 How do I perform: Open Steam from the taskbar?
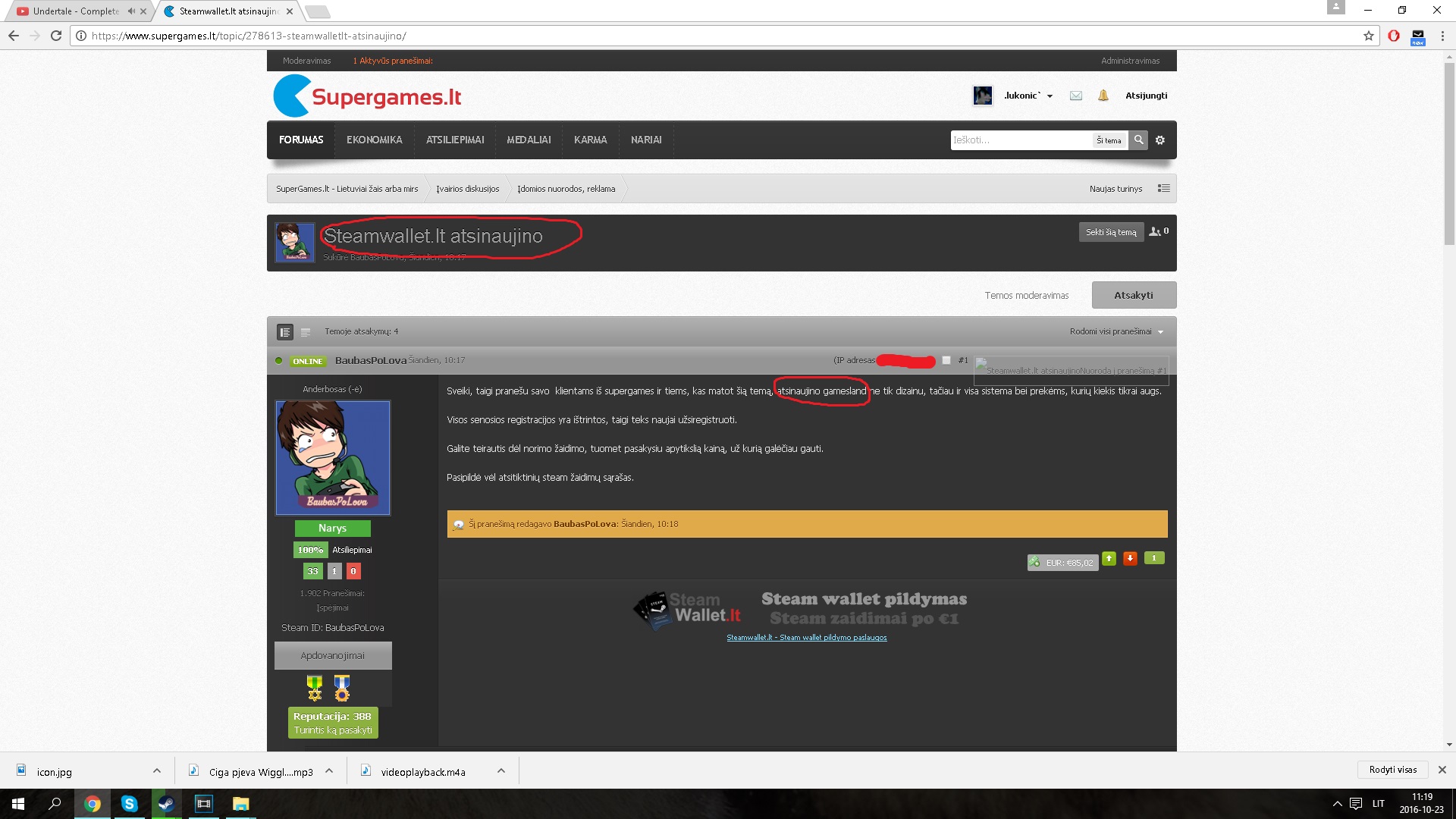coord(166,804)
